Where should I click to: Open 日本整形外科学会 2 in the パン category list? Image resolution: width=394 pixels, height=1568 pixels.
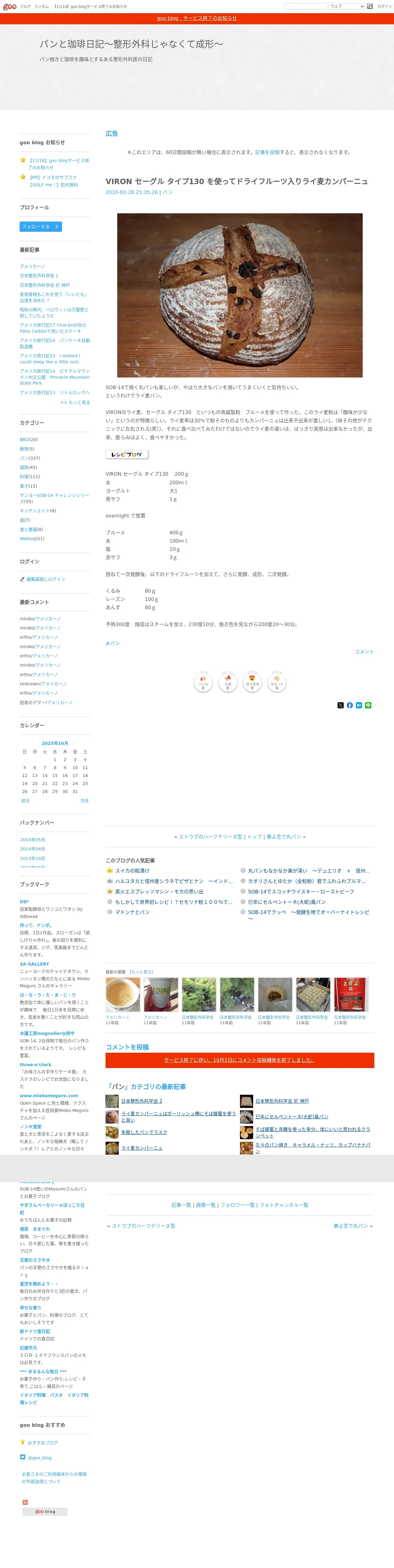tap(142, 1101)
